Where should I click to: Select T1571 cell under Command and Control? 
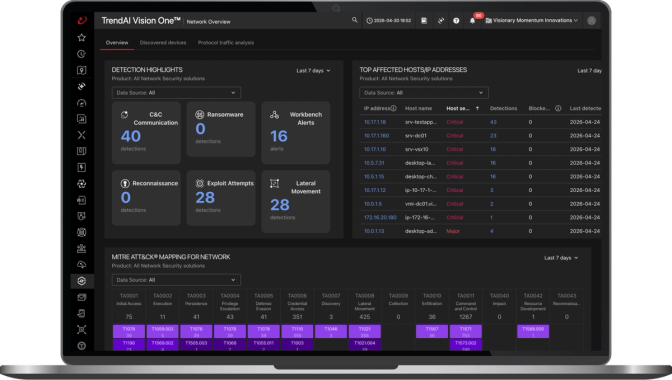pos(466,331)
